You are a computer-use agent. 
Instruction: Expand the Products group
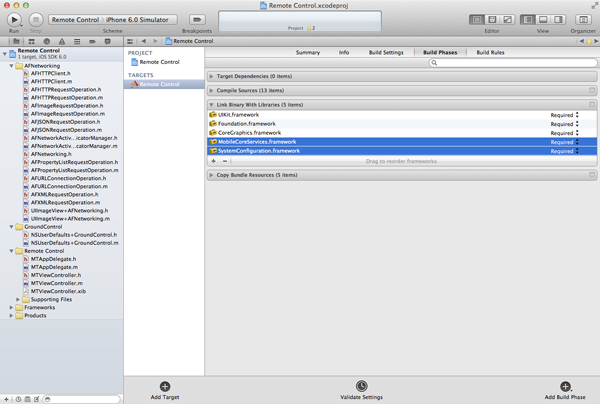(11, 316)
